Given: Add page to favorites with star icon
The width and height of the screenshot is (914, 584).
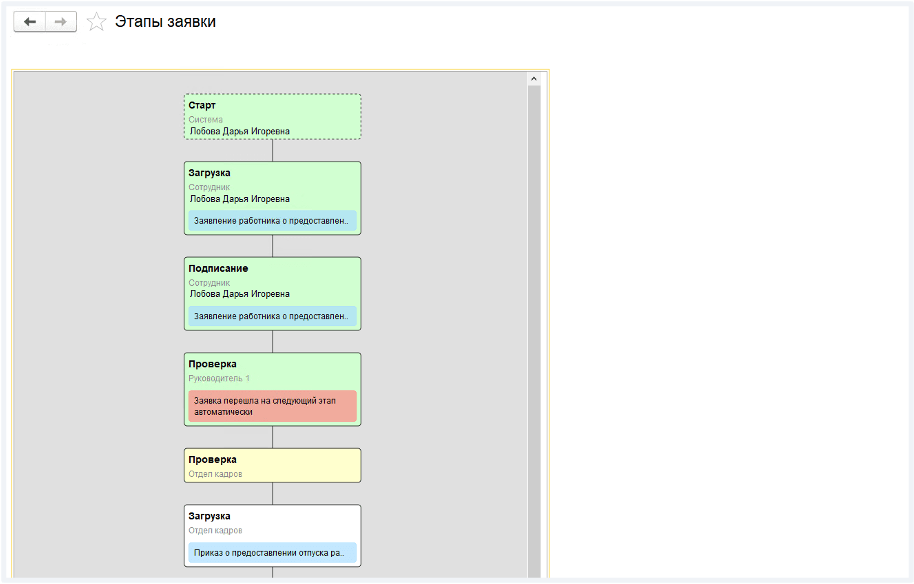Looking at the screenshot, I should 97,22.
